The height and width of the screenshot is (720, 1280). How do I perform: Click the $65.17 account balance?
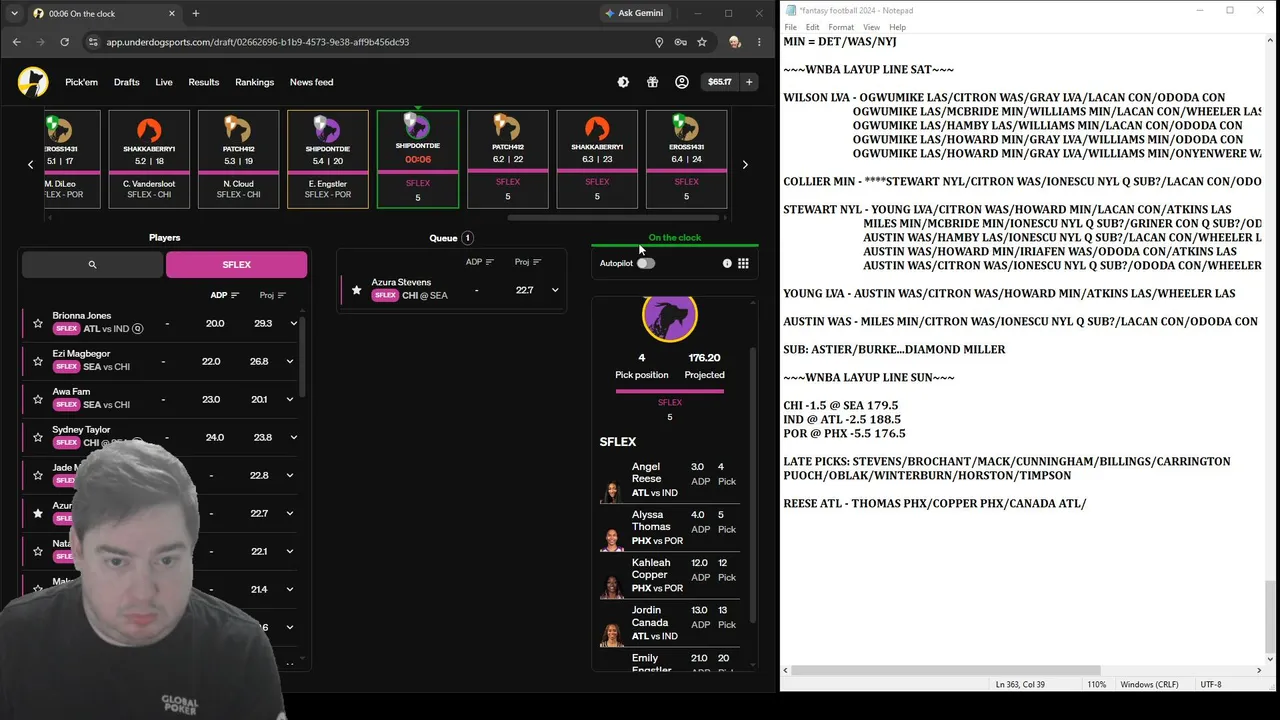[720, 82]
